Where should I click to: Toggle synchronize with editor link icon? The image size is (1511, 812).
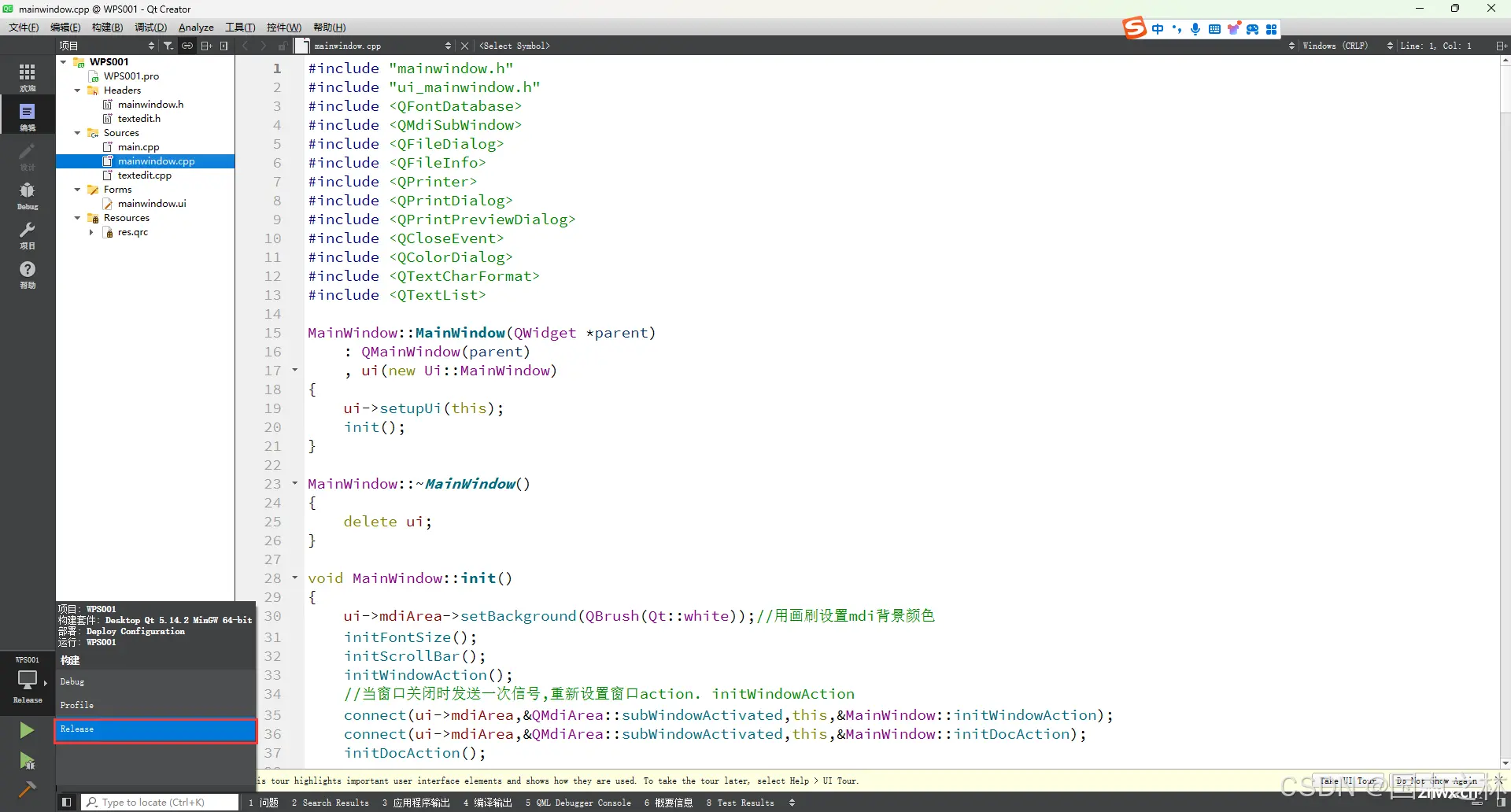[187, 46]
